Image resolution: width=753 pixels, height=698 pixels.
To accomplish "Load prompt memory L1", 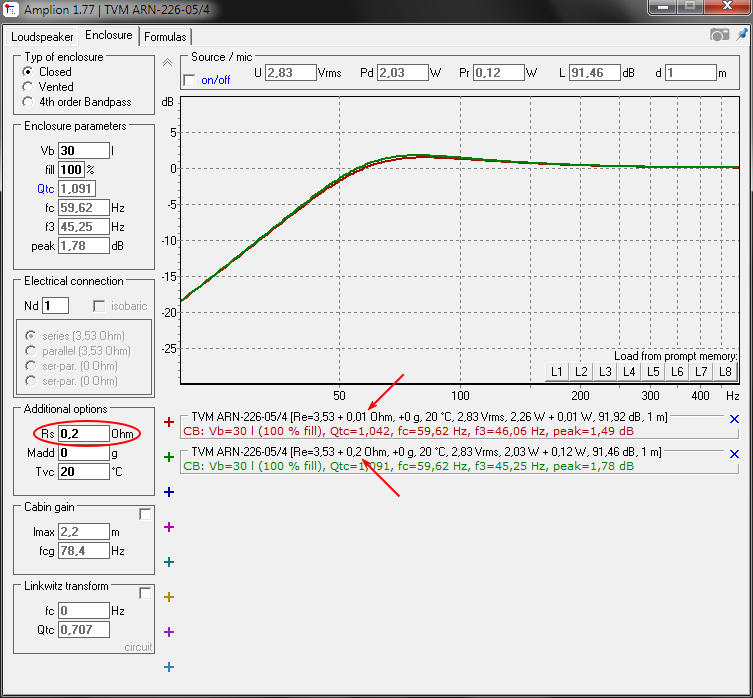I will [557, 372].
